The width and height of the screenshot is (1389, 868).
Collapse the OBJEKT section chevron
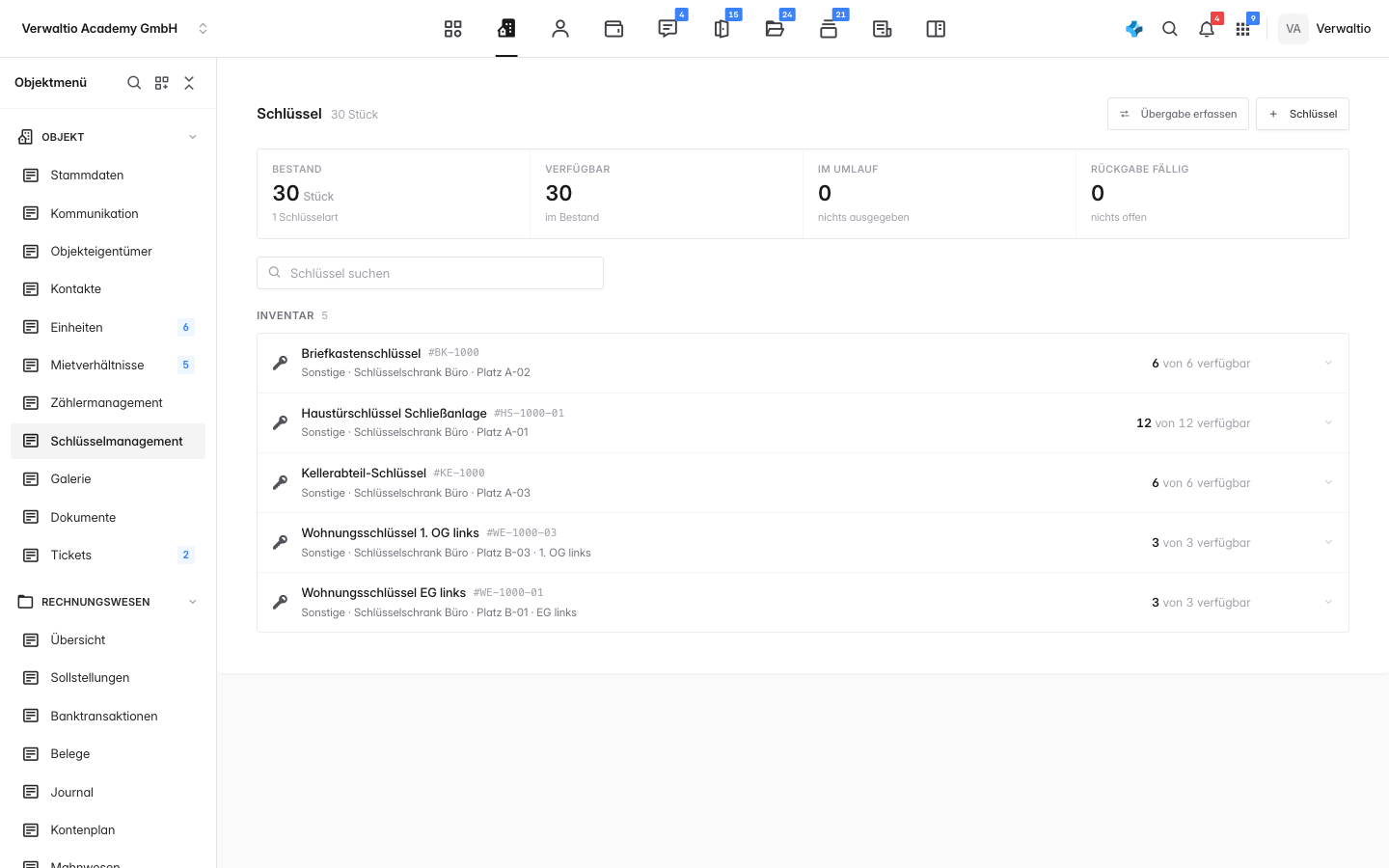pyautogui.click(x=193, y=137)
